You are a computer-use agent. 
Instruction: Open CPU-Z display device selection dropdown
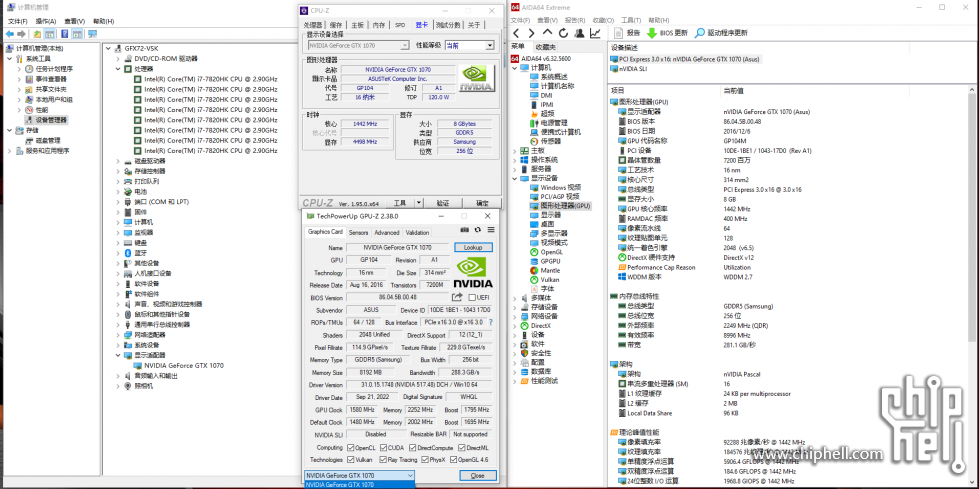[x=358, y=46]
